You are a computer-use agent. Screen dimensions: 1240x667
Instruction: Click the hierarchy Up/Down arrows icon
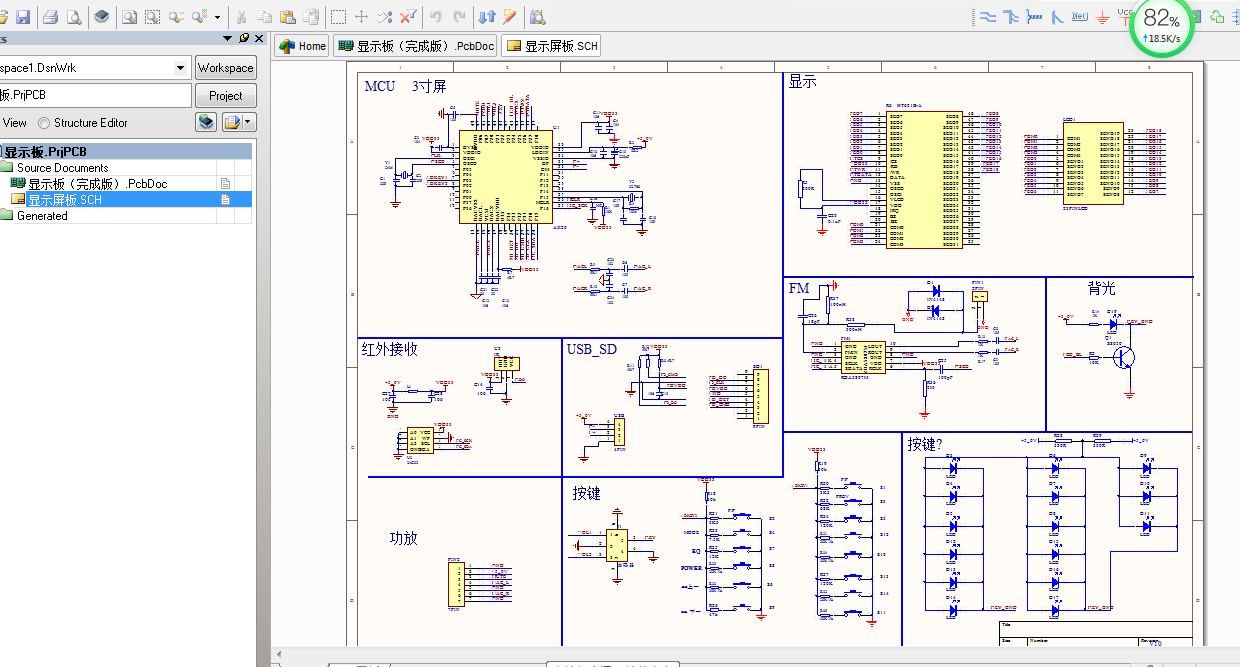click(x=487, y=16)
